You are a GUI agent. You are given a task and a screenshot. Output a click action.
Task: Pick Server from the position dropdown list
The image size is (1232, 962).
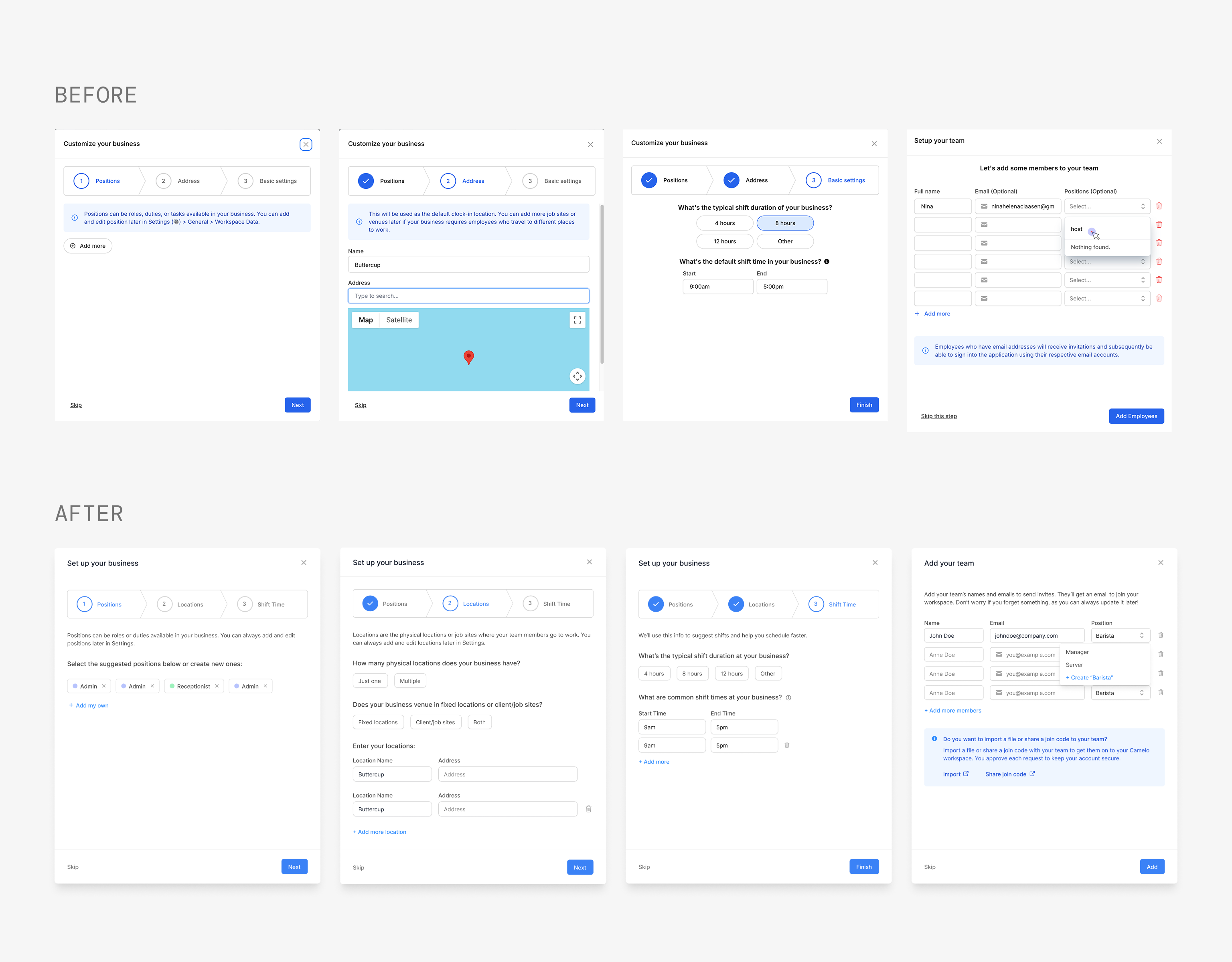point(1074,665)
